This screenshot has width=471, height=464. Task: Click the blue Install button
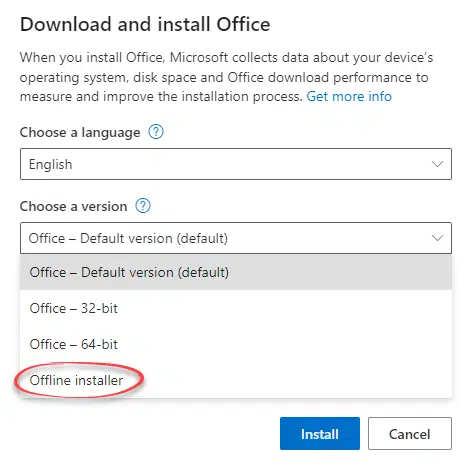point(320,433)
